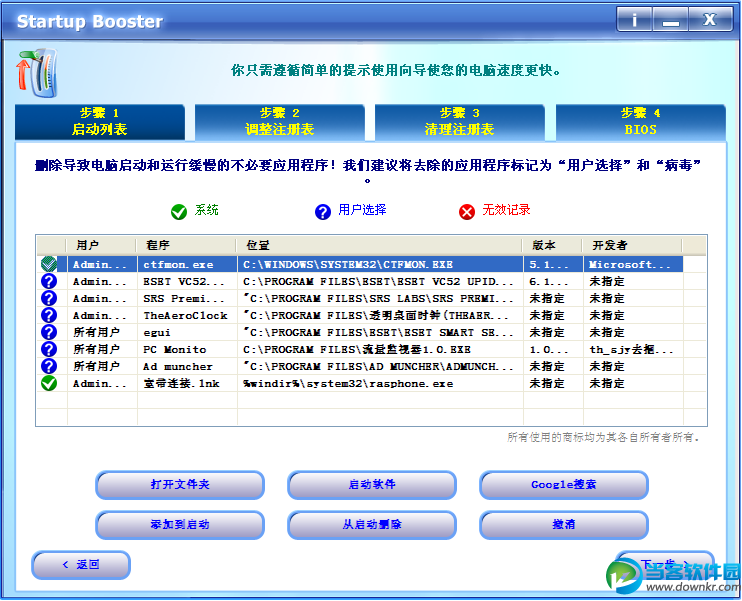Click the 系统 legend label

pyautogui.click(x=206, y=210)
